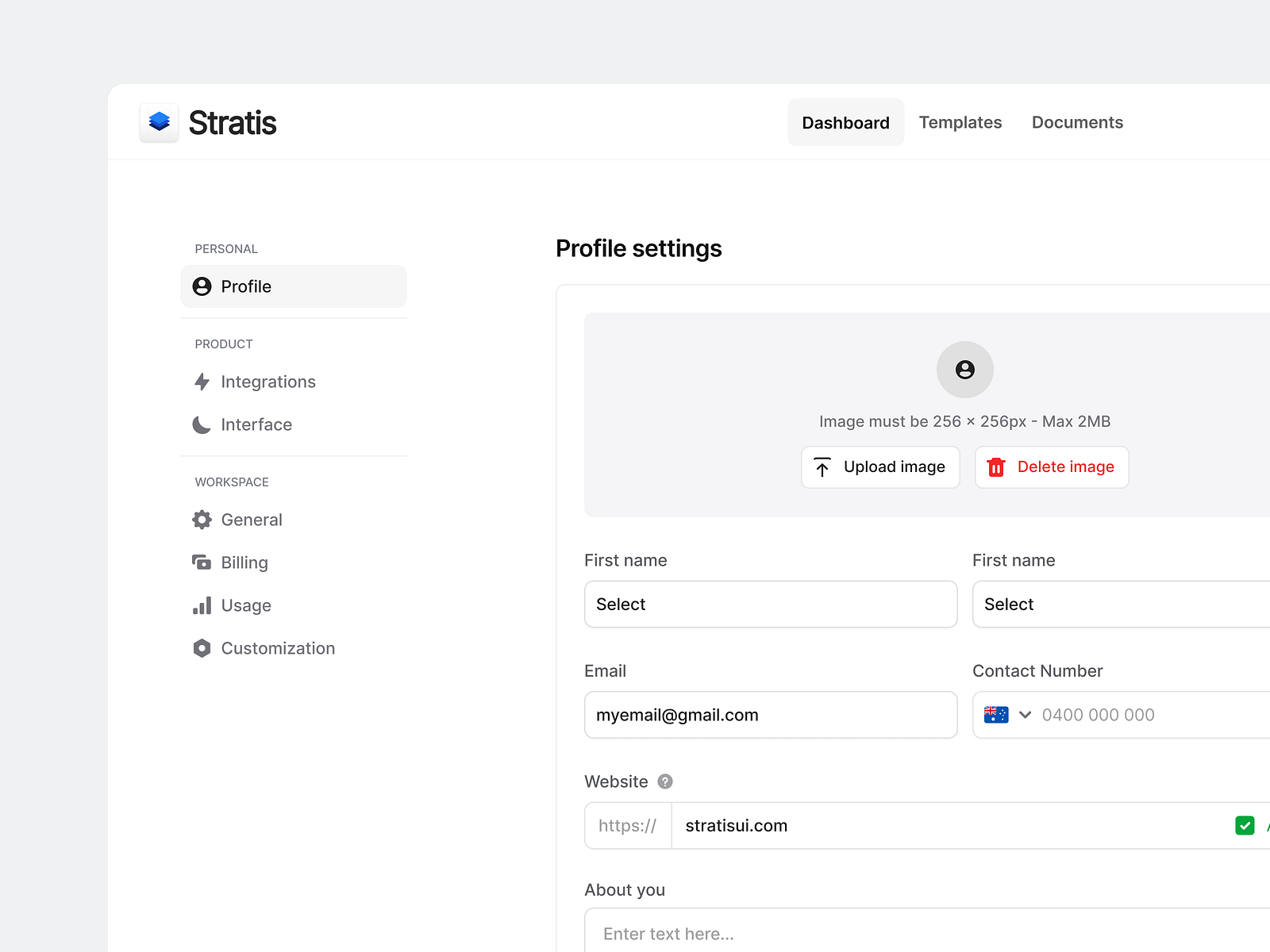This screenshot has height=952, width=1270.
Task: Click the Integrations lightning bolt icon
Action: click(202, 382)
